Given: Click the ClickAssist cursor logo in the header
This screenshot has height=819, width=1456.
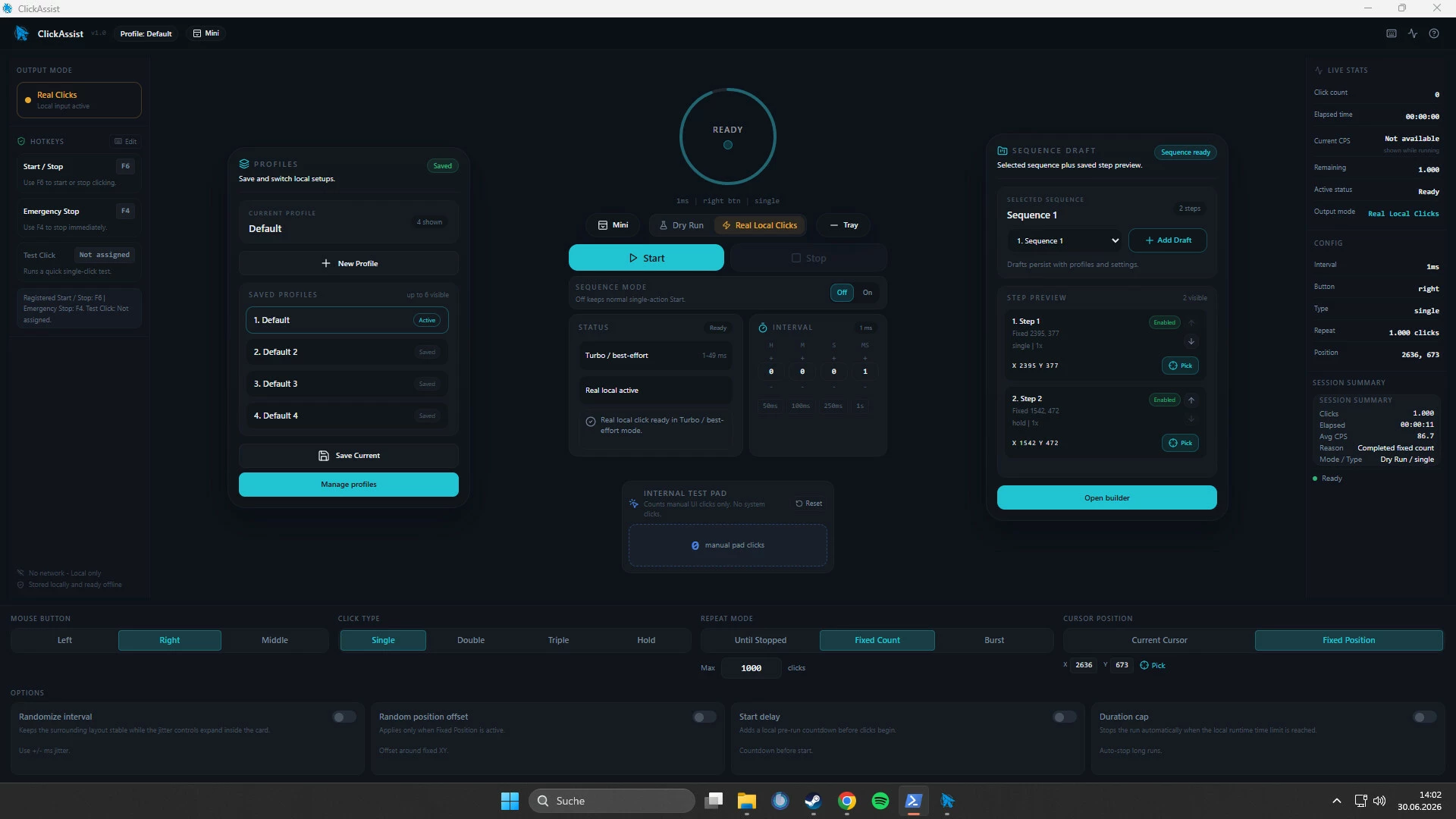Looking at the screenshot, I should pyautogui.click(x=21, y=33).
